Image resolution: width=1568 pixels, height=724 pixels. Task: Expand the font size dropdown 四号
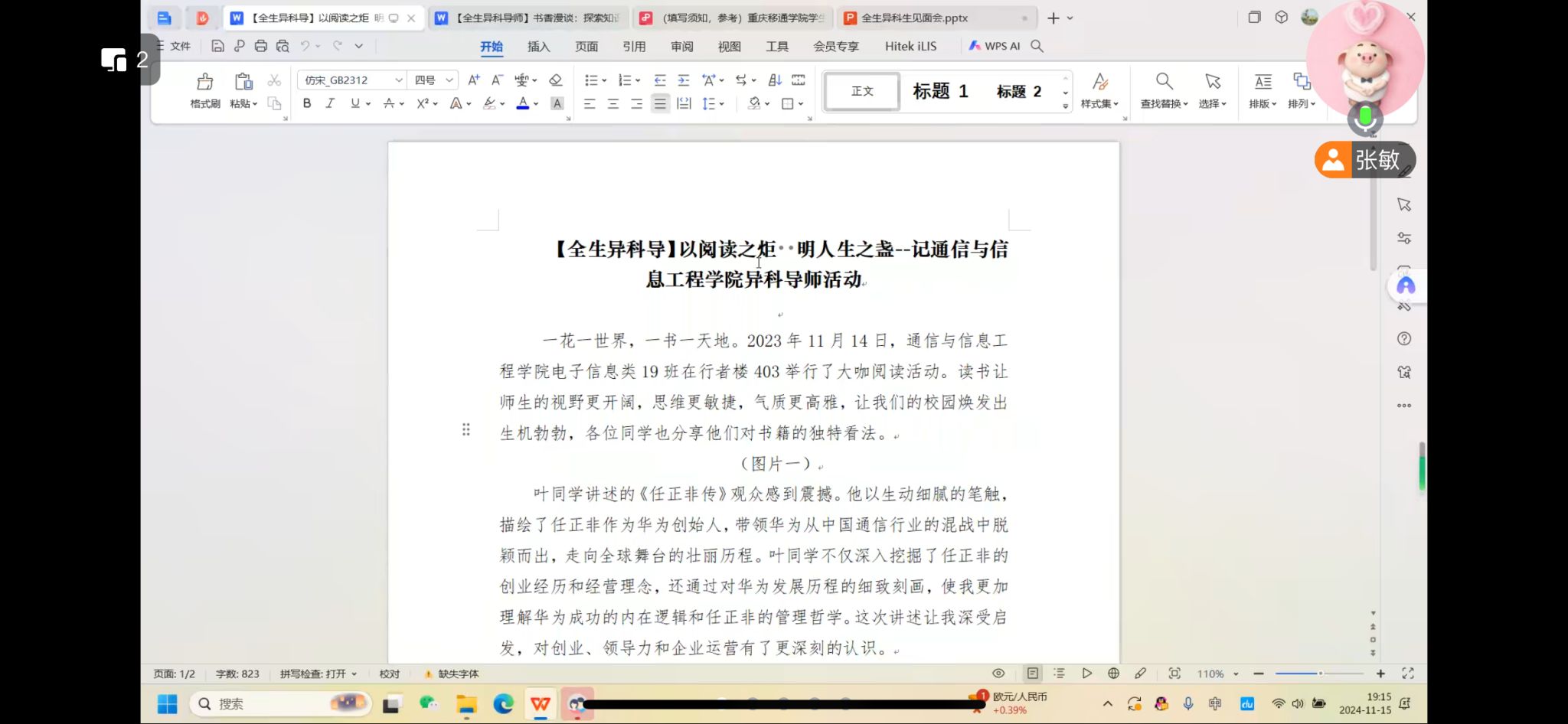(x=450, y=80)
